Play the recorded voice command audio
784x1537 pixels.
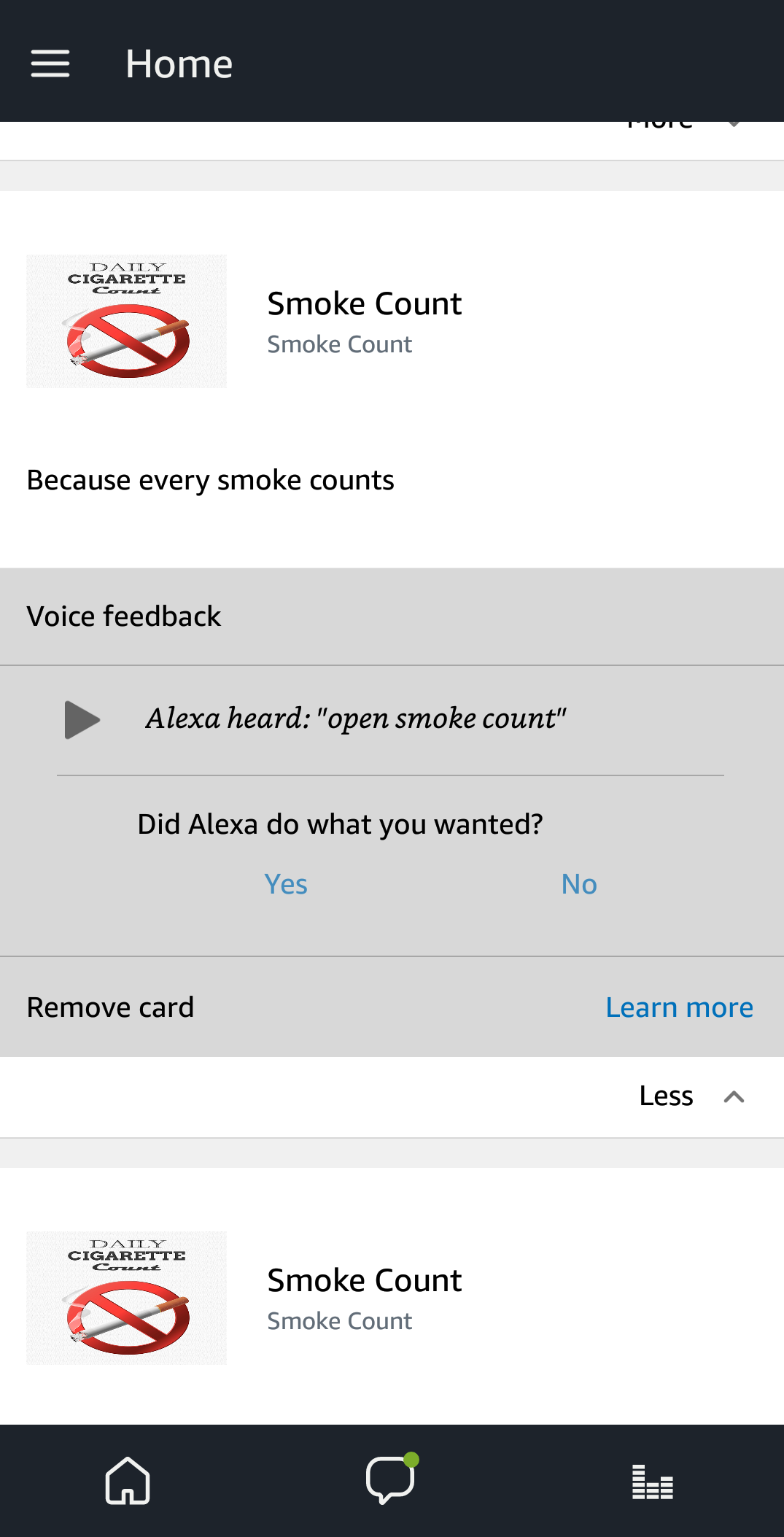pyautogui.click(x=82, y=720)
